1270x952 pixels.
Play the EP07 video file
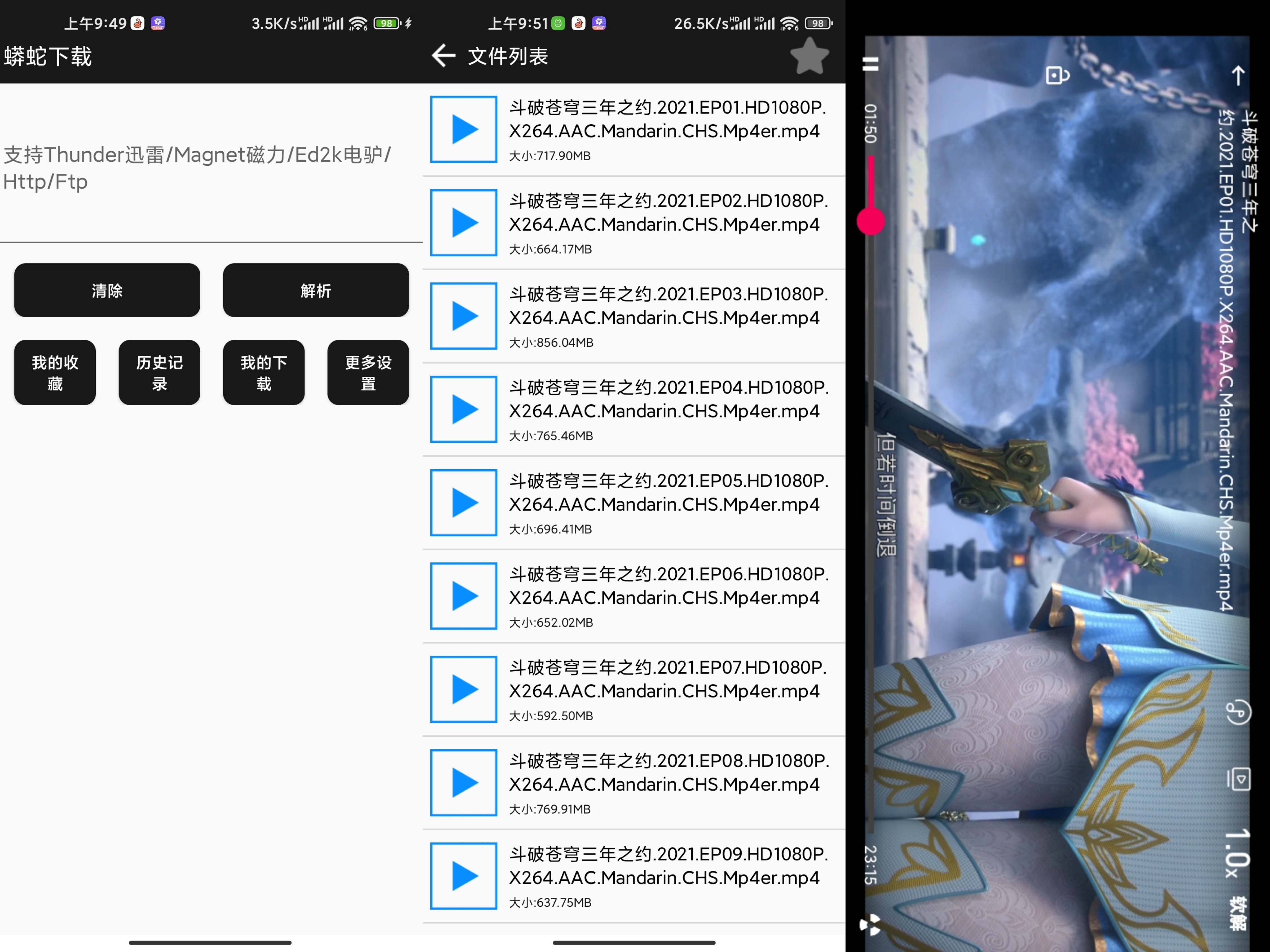[x=463, y=689]
